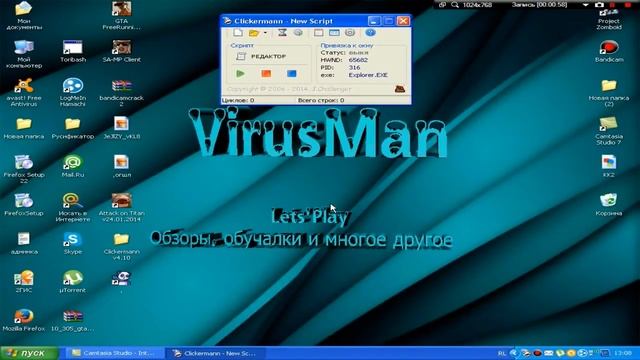The width and height of the screenshot is (640, 360).
Task: Select the µTorrent desktop shortcut
Action: [x=73, y=282]
